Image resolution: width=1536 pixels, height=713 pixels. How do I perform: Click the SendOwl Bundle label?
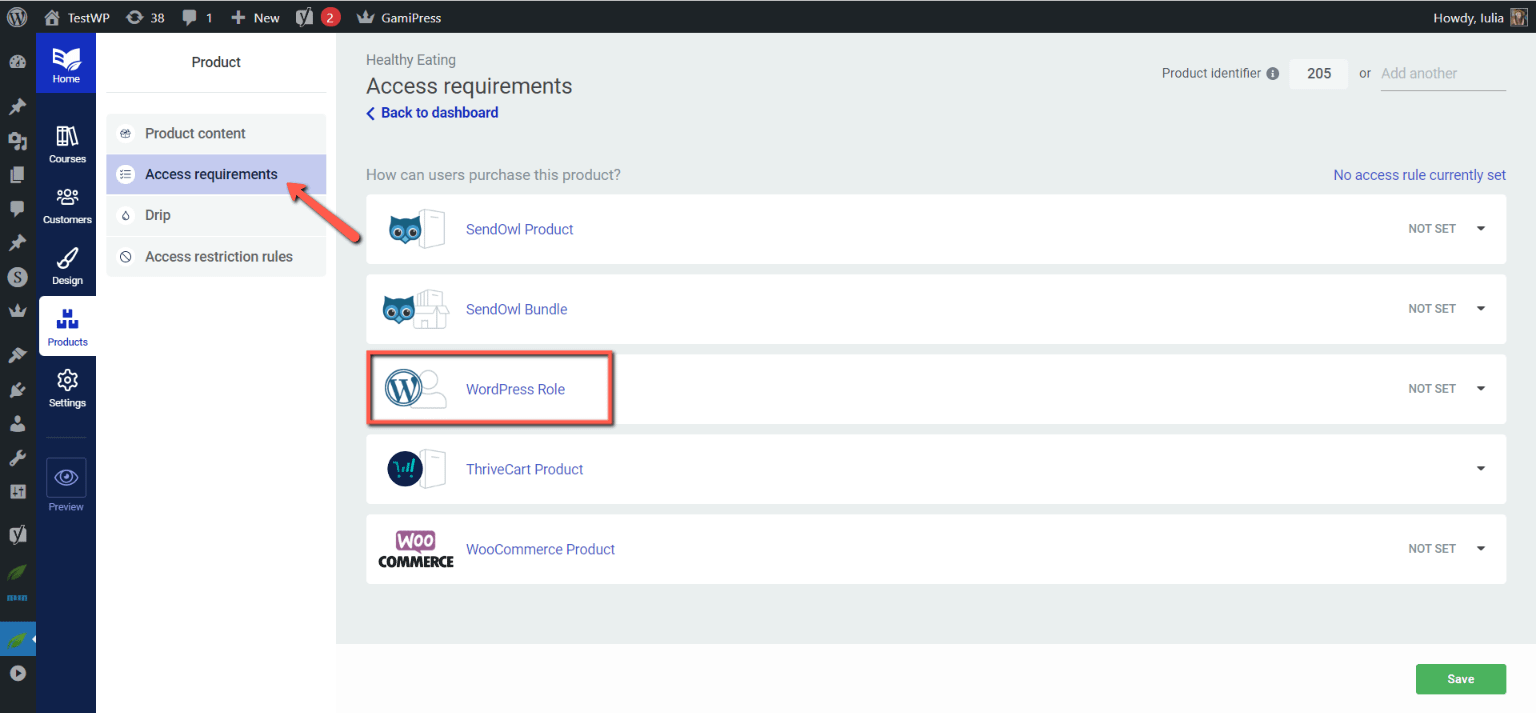click(516, 309)
